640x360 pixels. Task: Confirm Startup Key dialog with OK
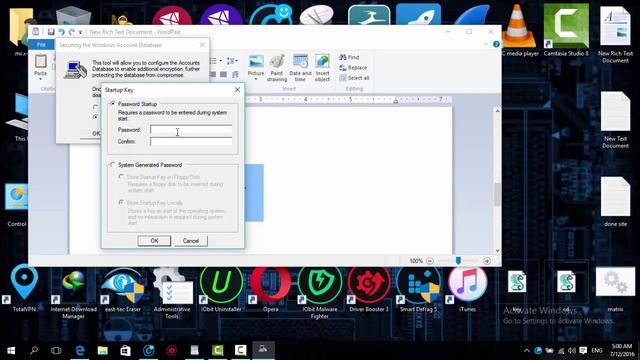pos(154,241)
